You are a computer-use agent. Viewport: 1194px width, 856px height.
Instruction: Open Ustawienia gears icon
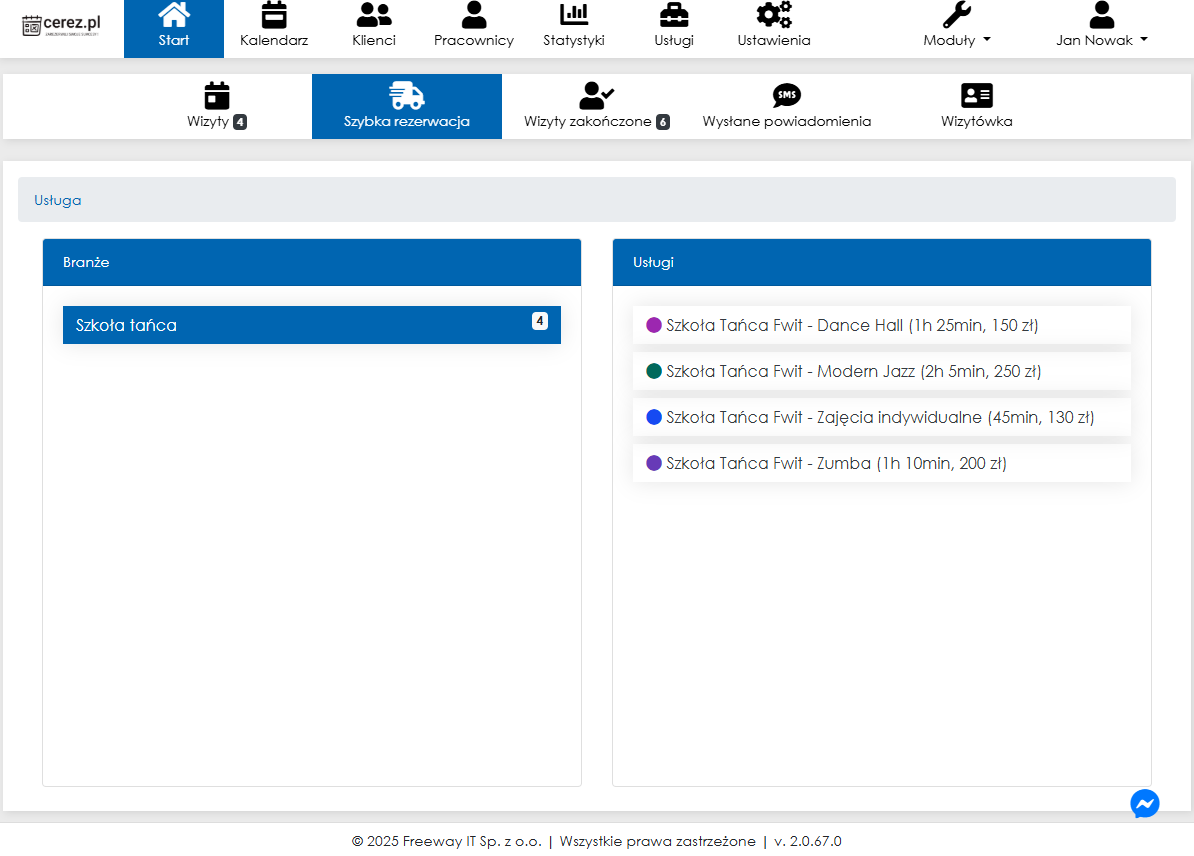click(x=774, y=16)
